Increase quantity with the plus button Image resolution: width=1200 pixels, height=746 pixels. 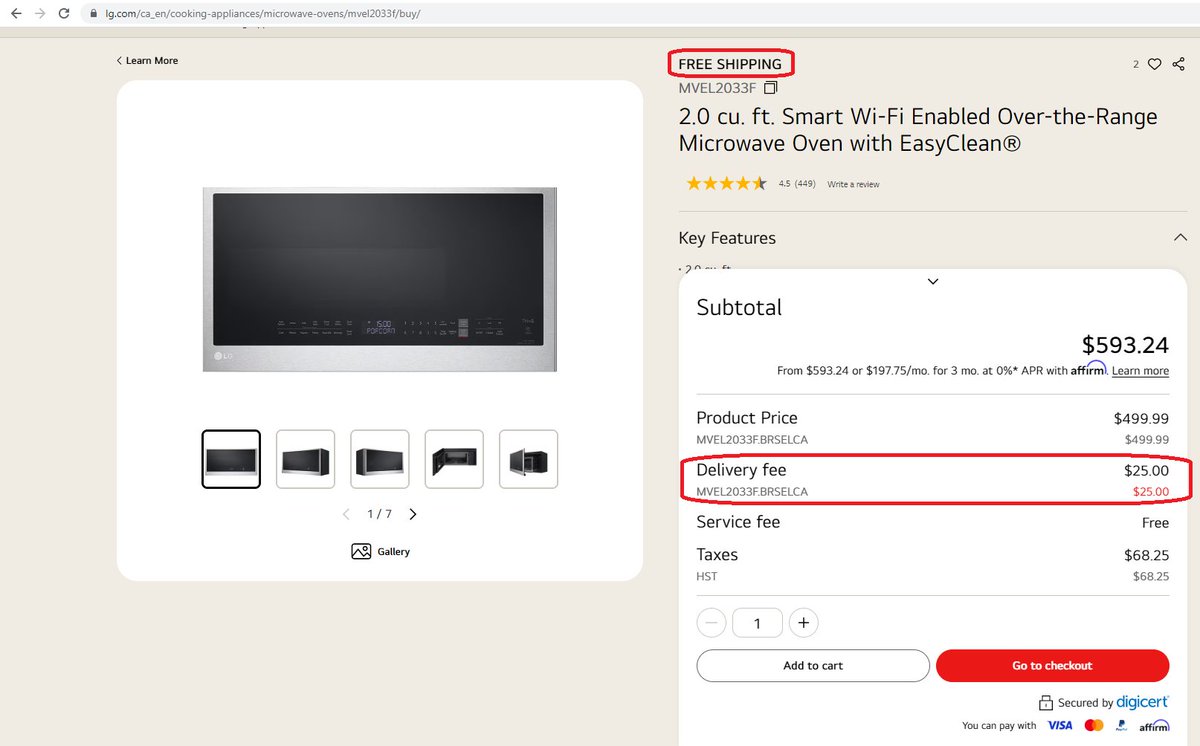pos(803,623)
